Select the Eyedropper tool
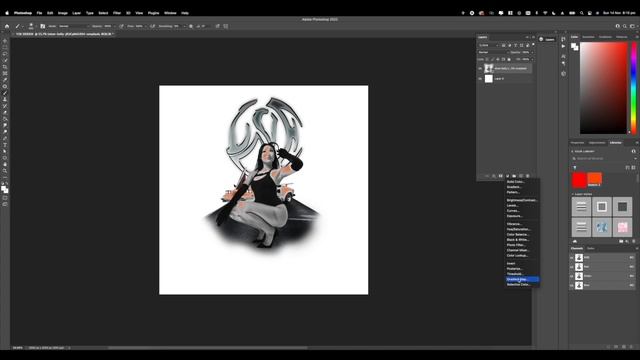 [x=5, y=80]
